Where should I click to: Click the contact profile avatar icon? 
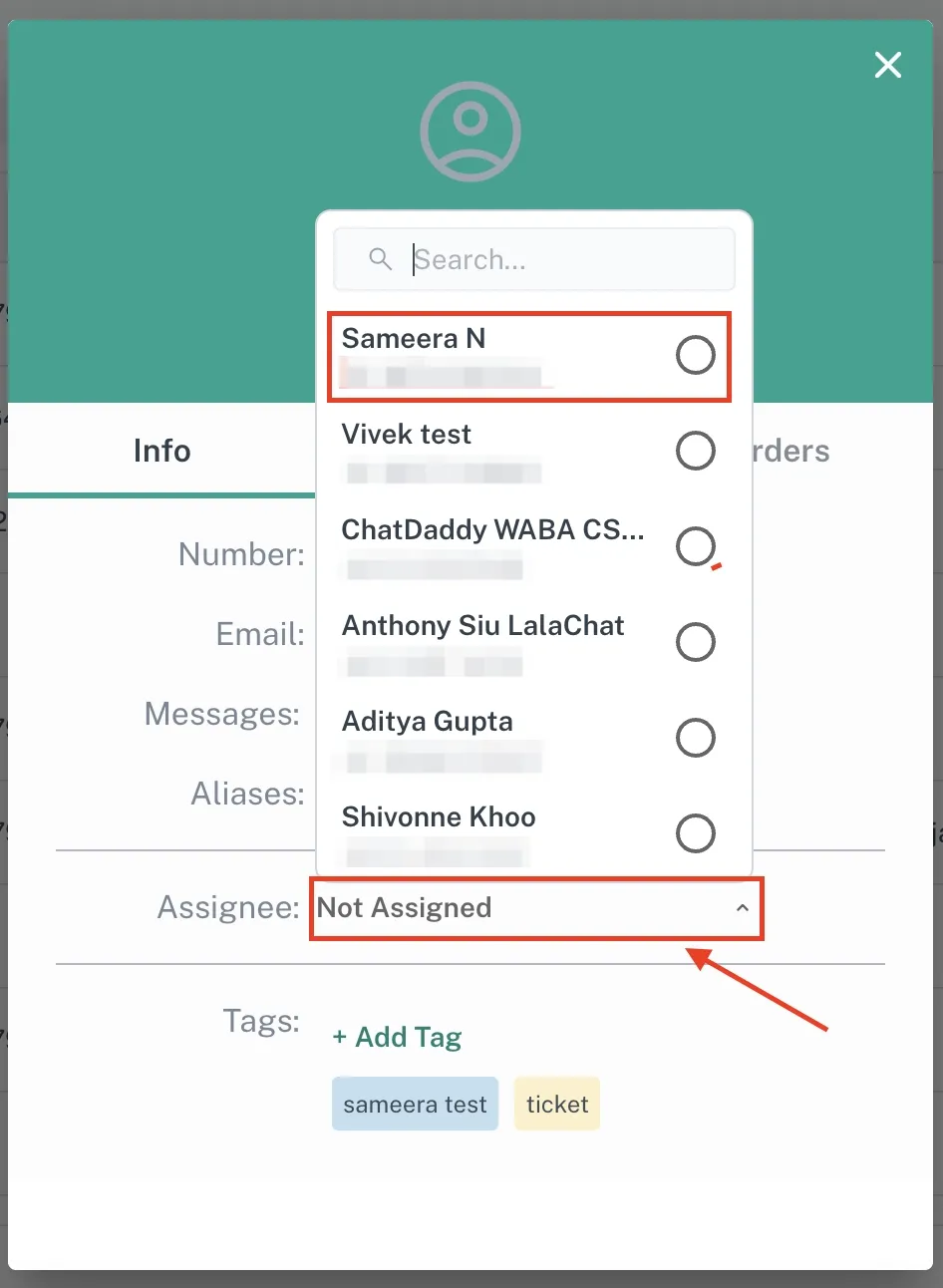(x=471, y=132)
